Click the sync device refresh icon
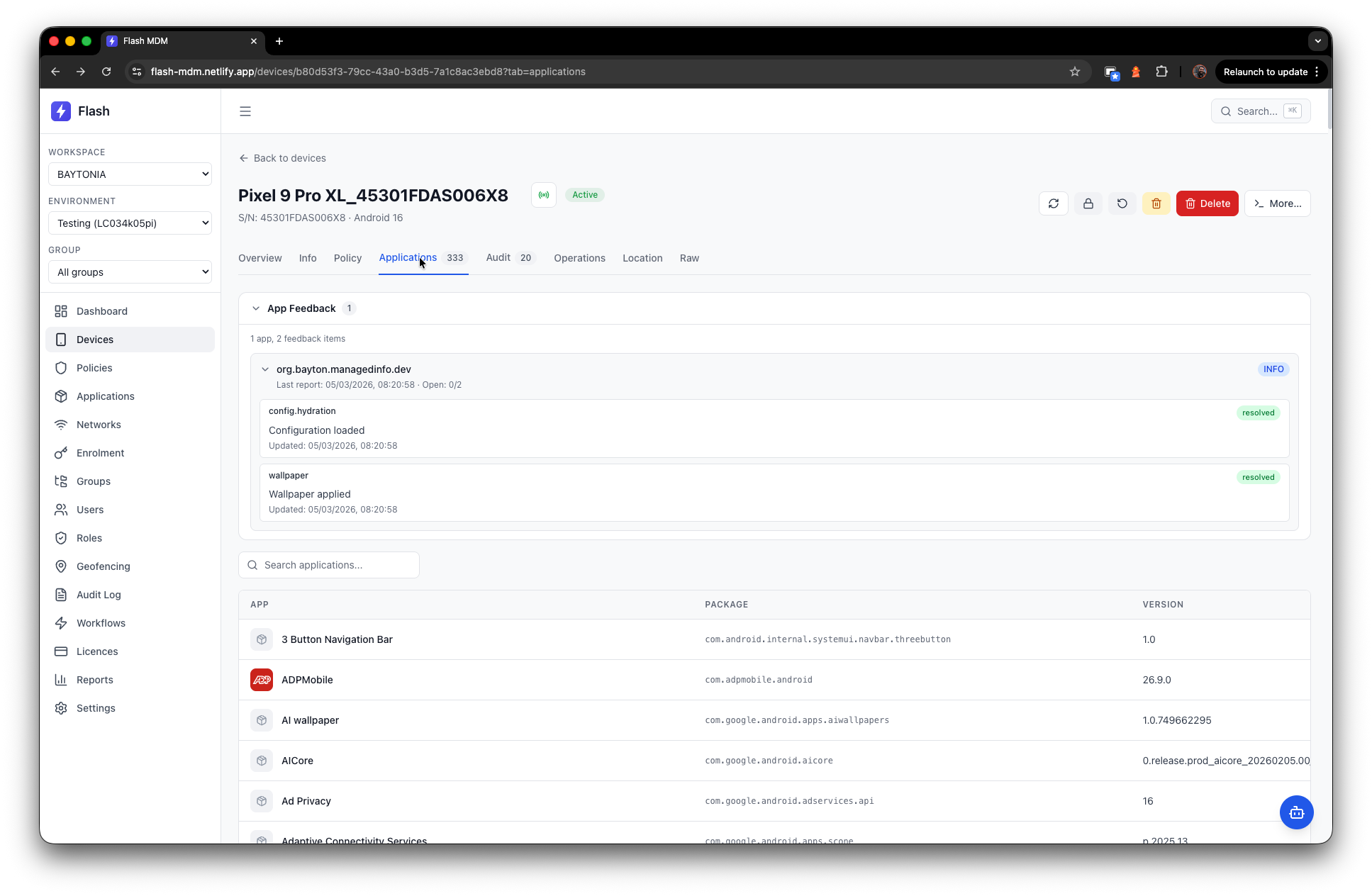The height and width of the screenshot is (896, 1372). coord(1053,203)
